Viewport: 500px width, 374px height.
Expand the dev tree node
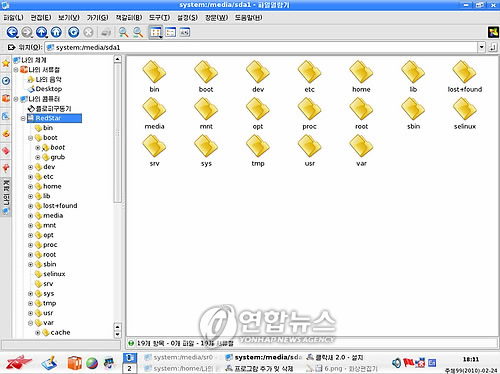click(30, 167)
